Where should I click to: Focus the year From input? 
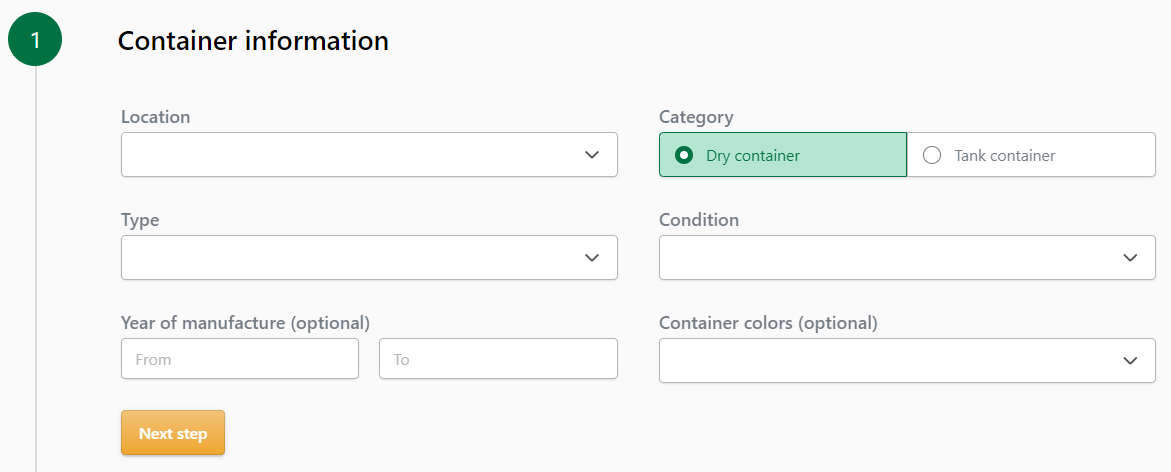pyautogui.click(x=239, y=359)
